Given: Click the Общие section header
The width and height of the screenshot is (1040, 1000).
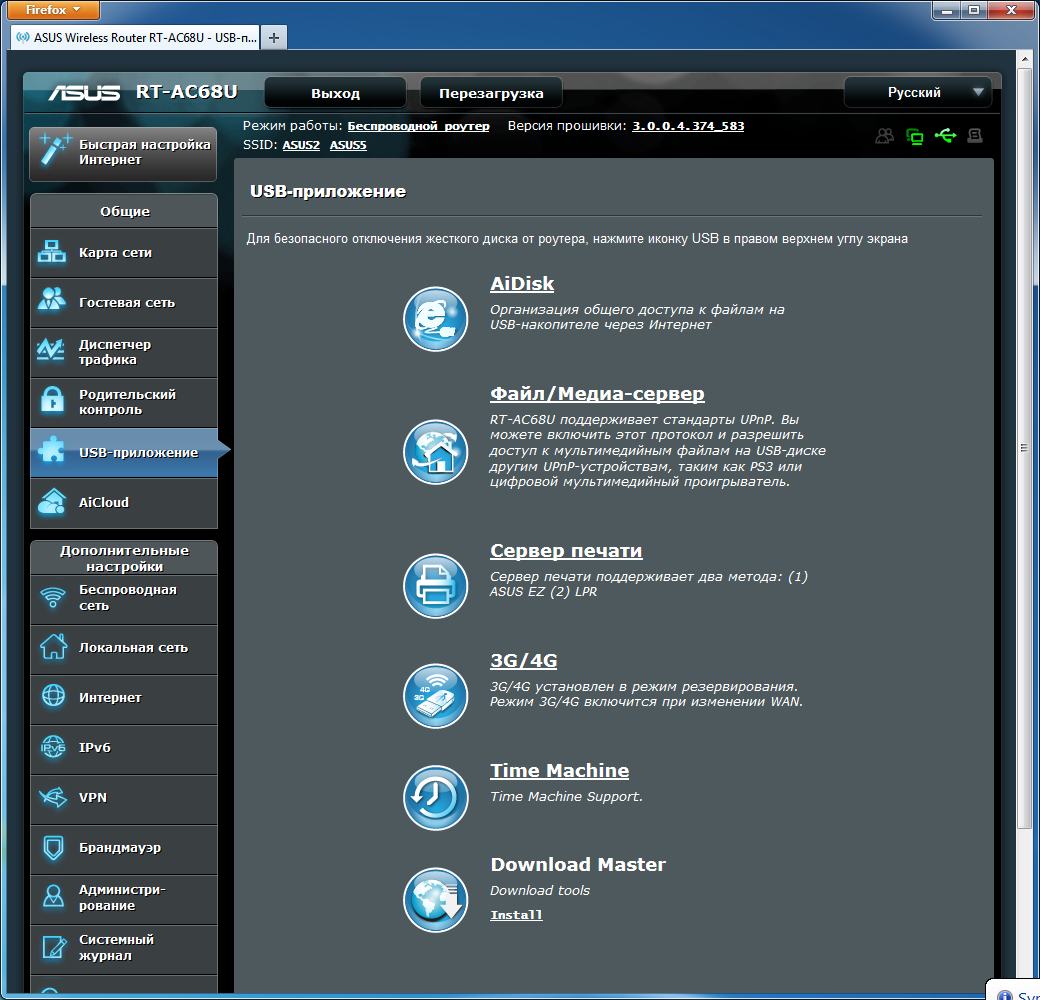Looking at the screenshot, I should coord(124,212).
